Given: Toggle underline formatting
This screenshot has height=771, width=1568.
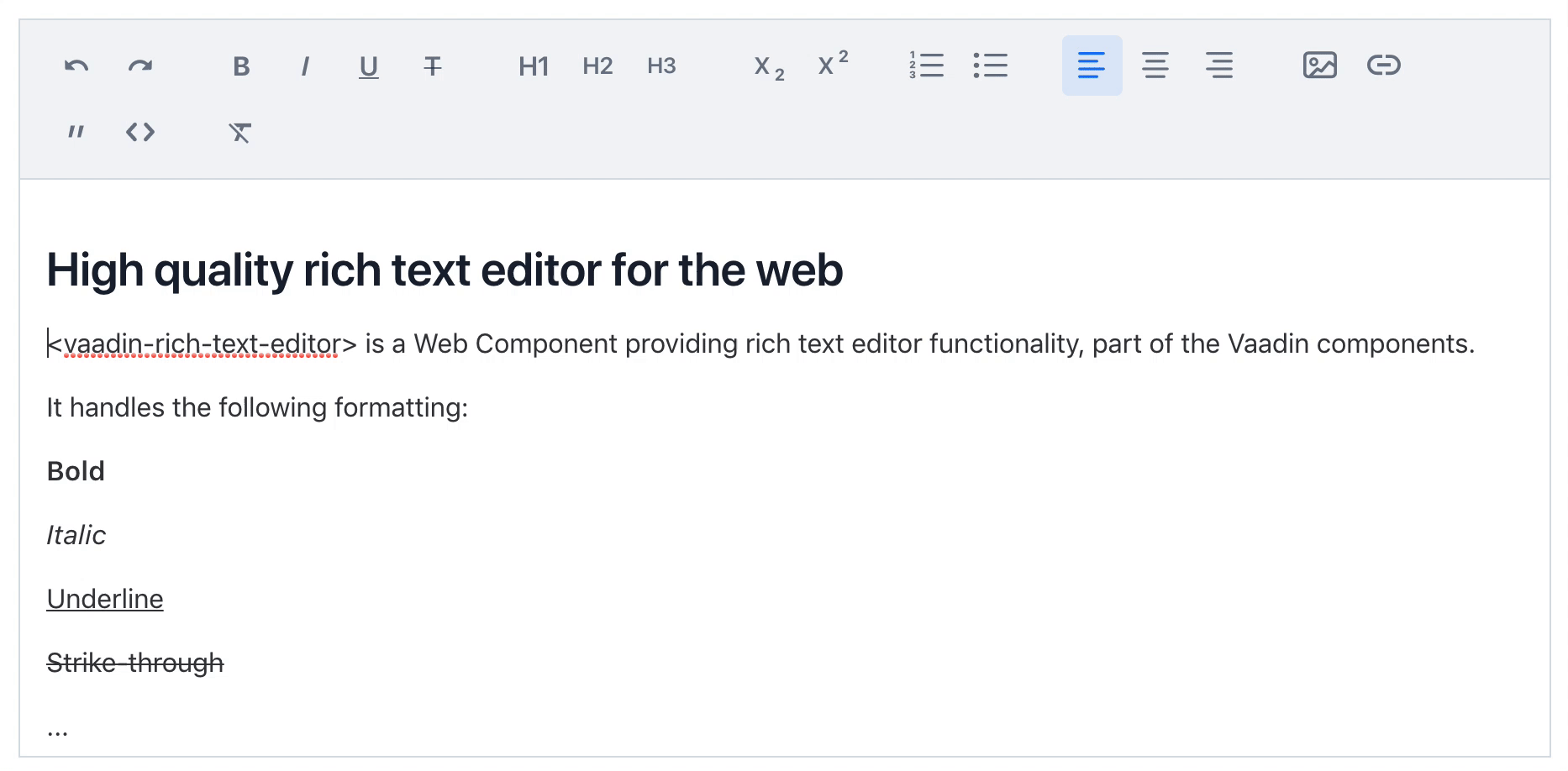Looking at the screenshot, I should pos(369,66).
